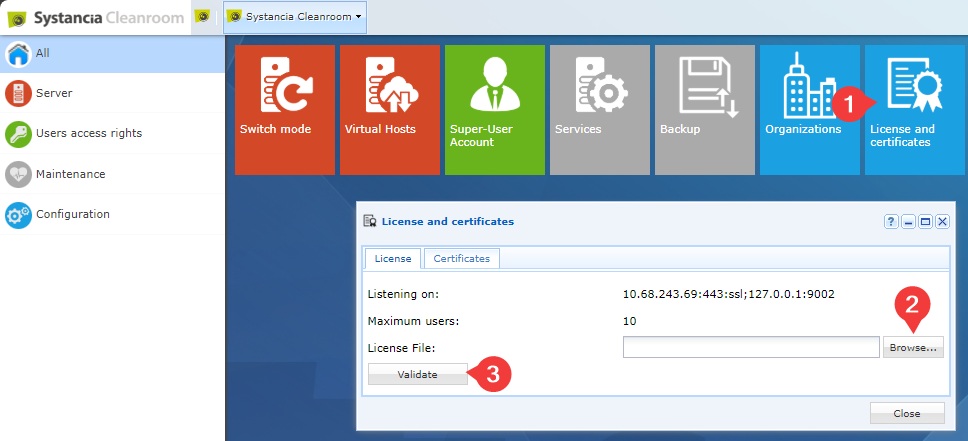Open the Backup tile
The height and width of the screenshot is (441, 968).
(704, 110)
